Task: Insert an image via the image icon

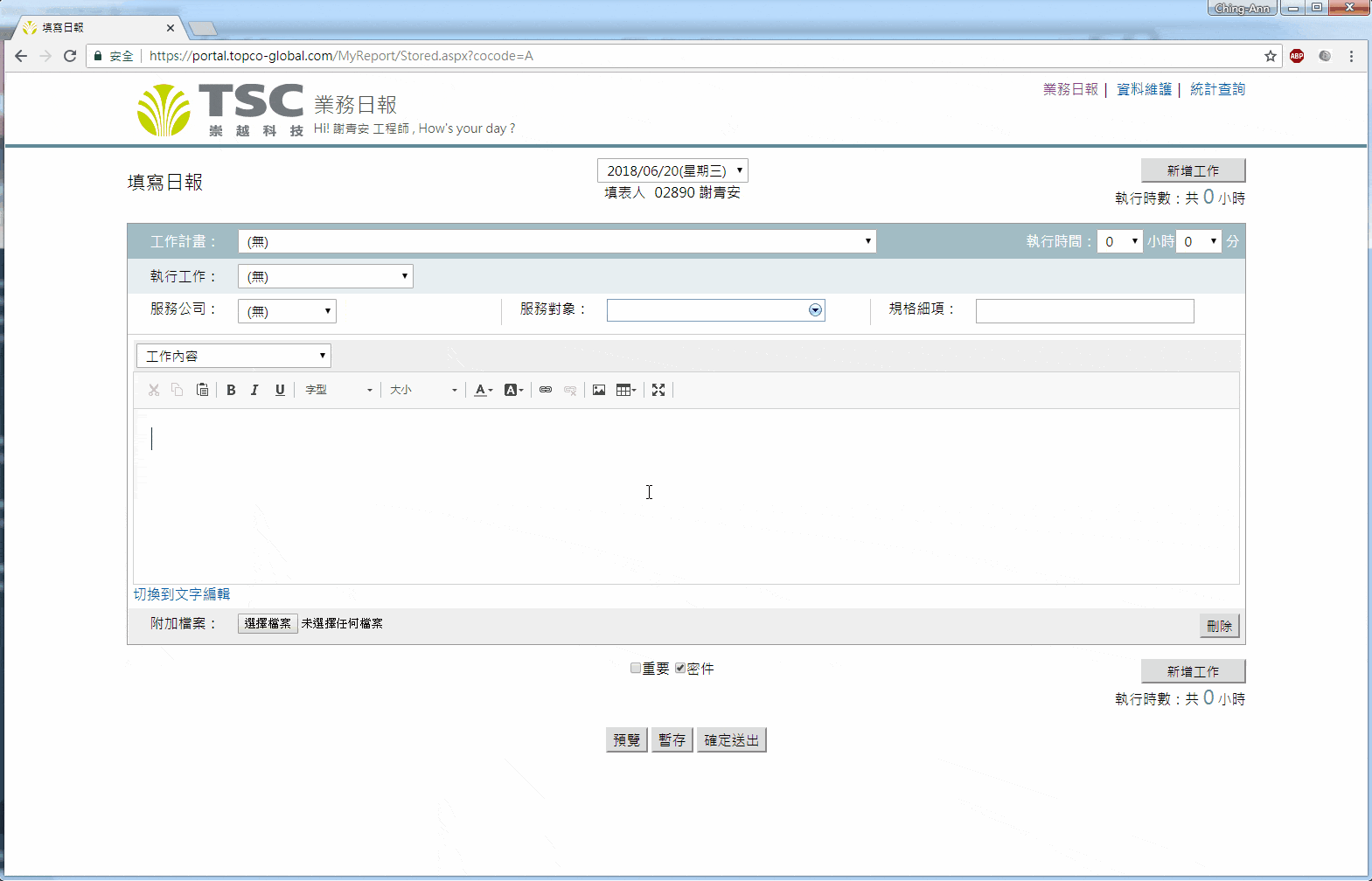Action: click(x=599, y=390)
